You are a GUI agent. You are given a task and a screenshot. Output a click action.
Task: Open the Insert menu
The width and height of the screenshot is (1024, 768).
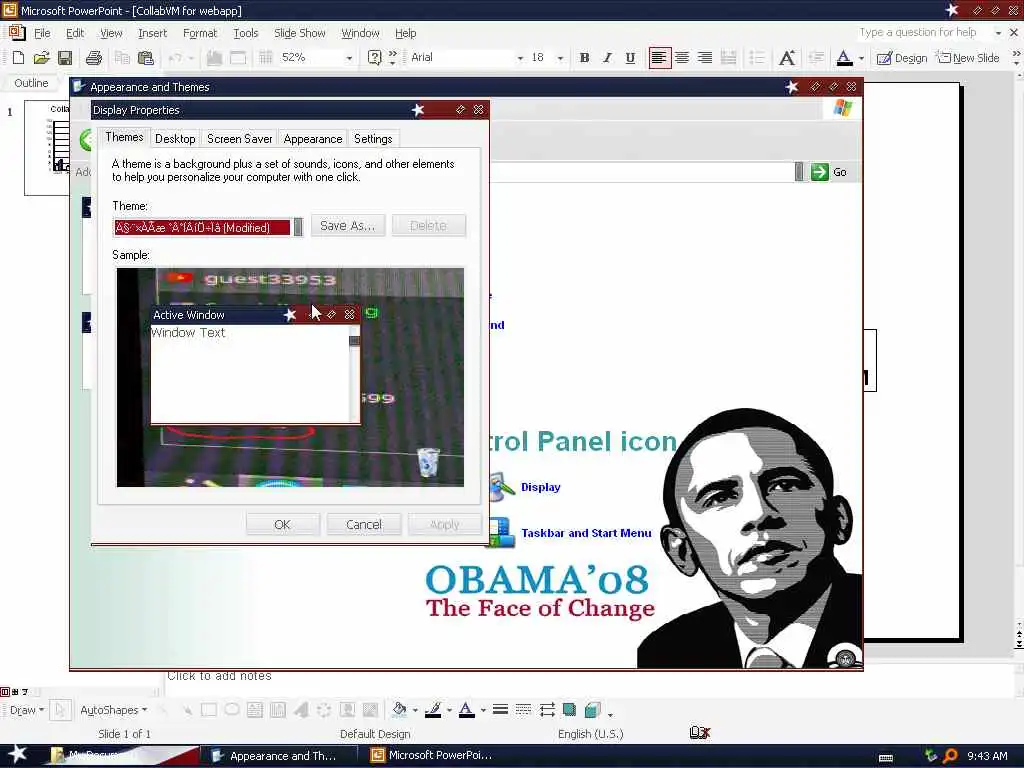coord(152,33)
